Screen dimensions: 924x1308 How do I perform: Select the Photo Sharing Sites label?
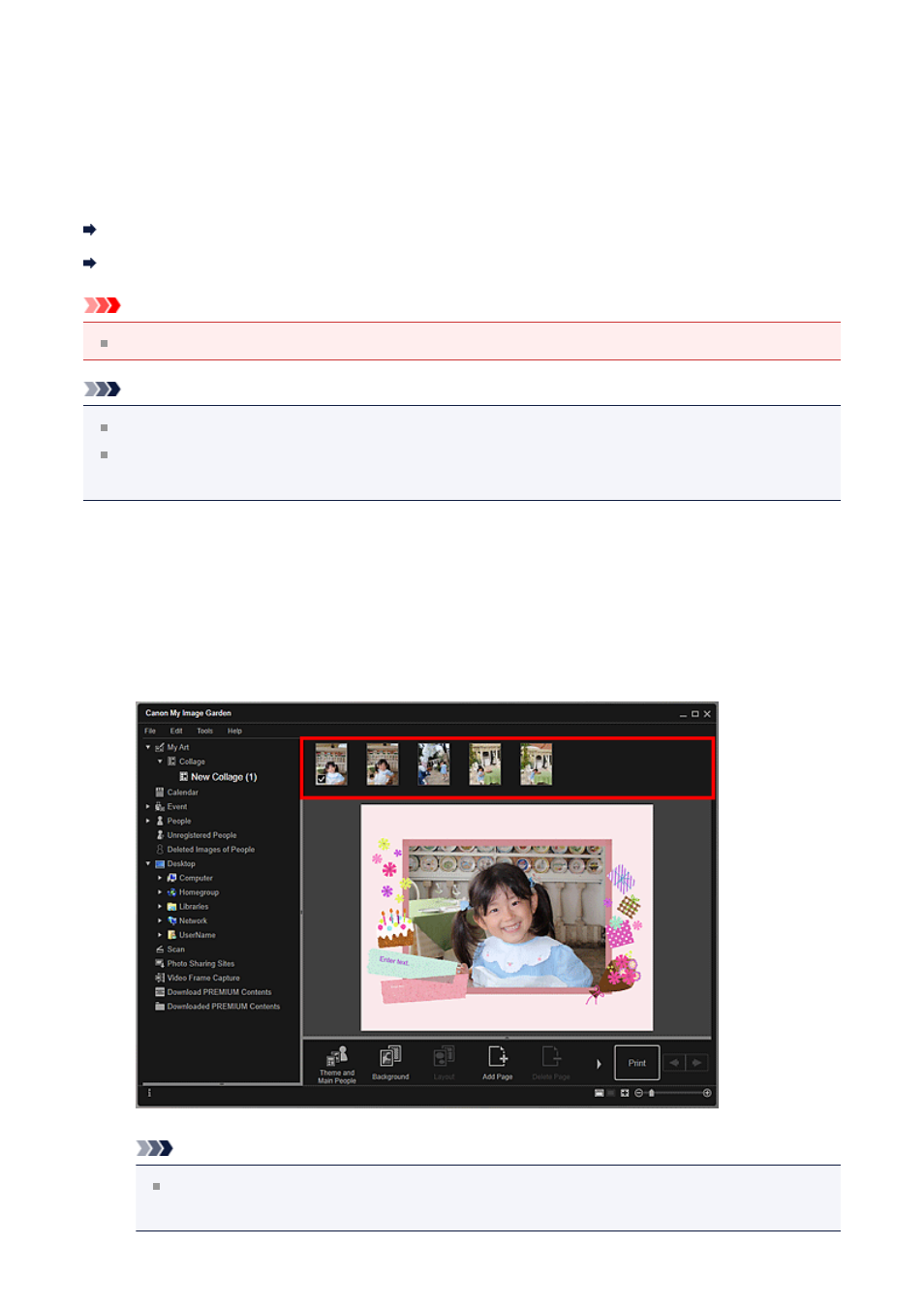point(200,963)
